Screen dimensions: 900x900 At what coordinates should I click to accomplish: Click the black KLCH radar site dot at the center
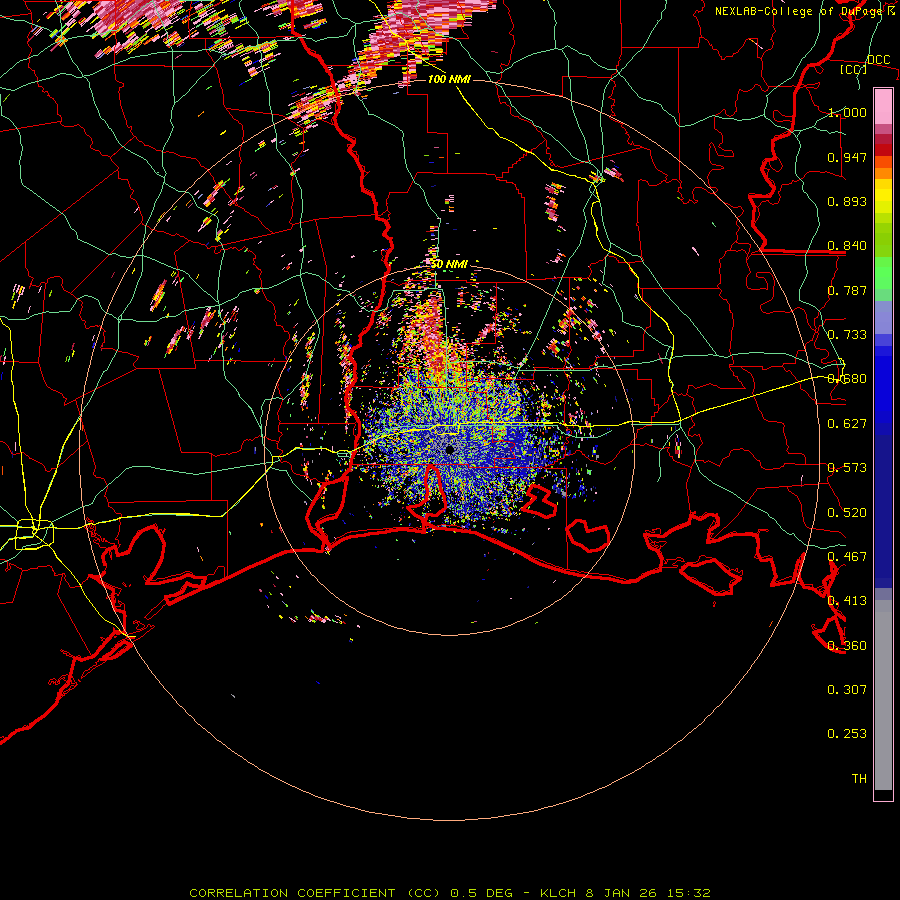450,450
